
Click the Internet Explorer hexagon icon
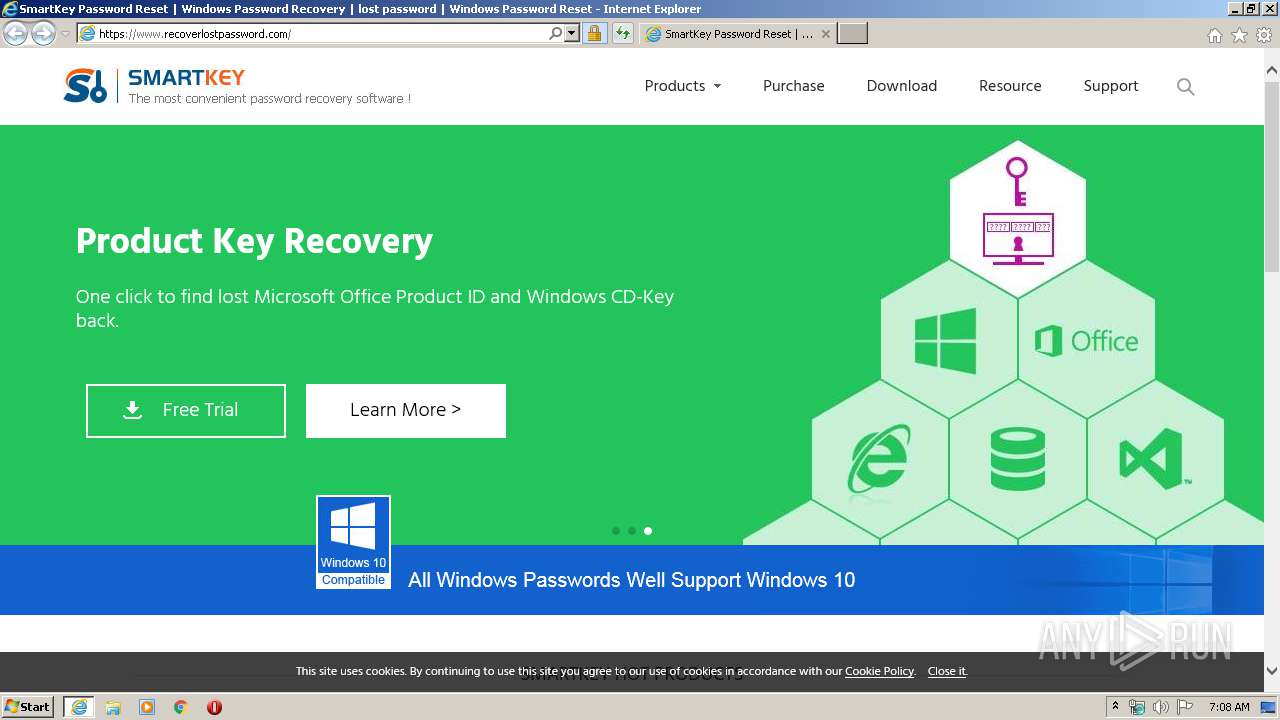878,459
